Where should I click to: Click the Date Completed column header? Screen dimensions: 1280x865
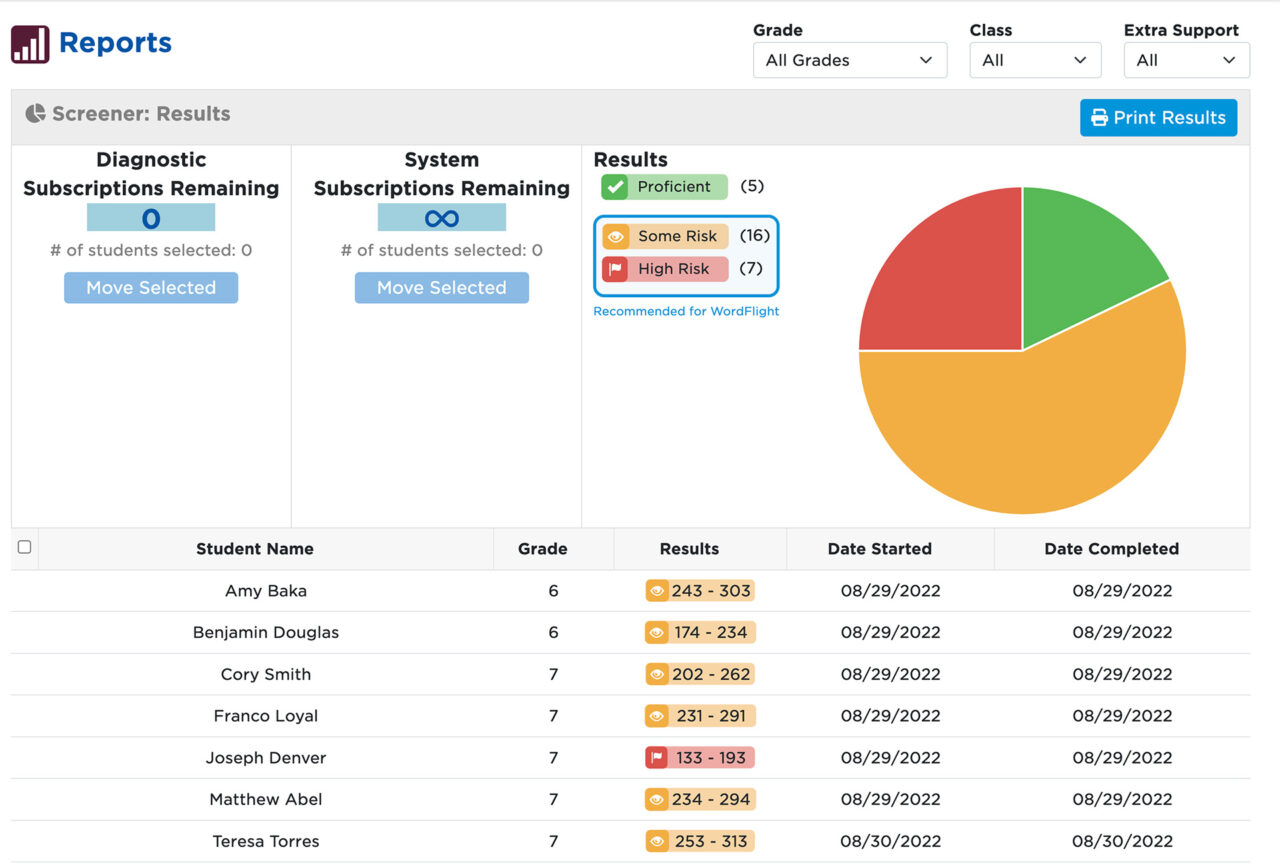tap(1111, 549)
